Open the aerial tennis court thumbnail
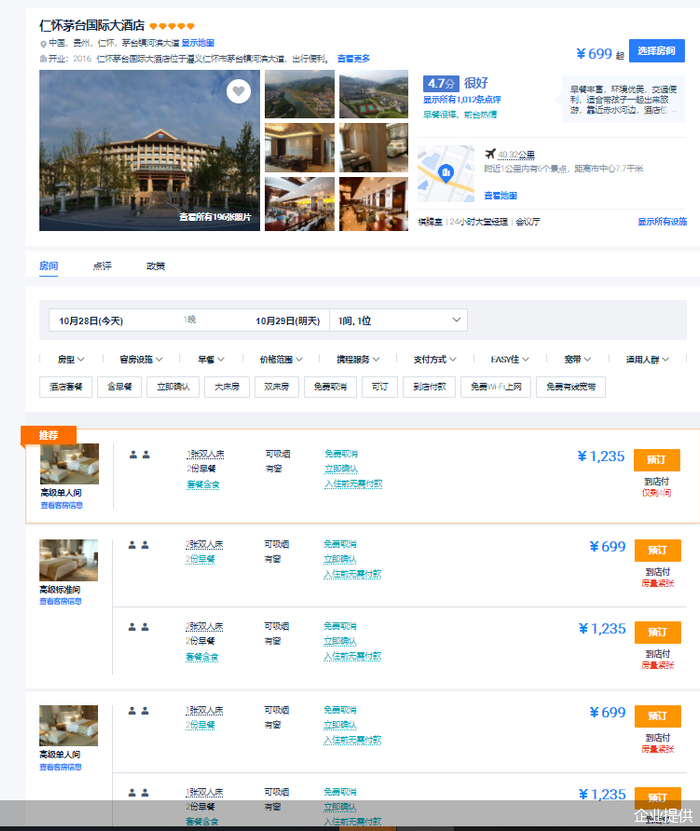The width and height of the screenshot is (700, 831). (x=374, y=94)
